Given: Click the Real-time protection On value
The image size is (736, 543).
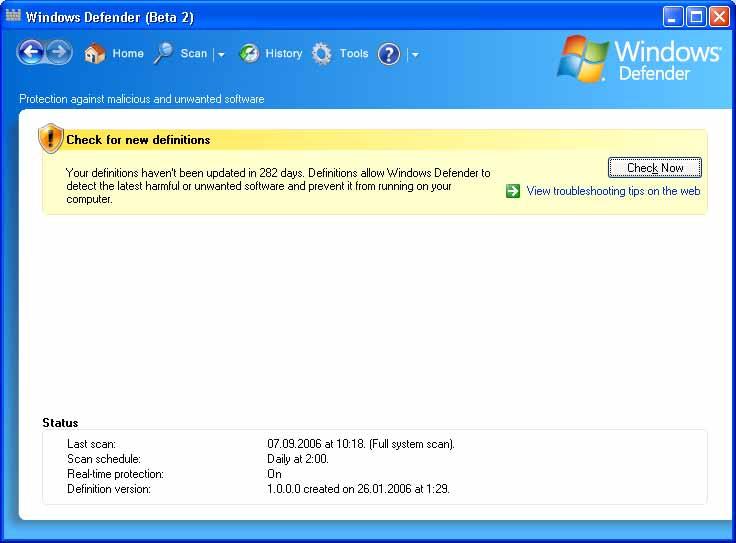Looking at the screenshot, I should pyautogui.click(x=274, y=474).
